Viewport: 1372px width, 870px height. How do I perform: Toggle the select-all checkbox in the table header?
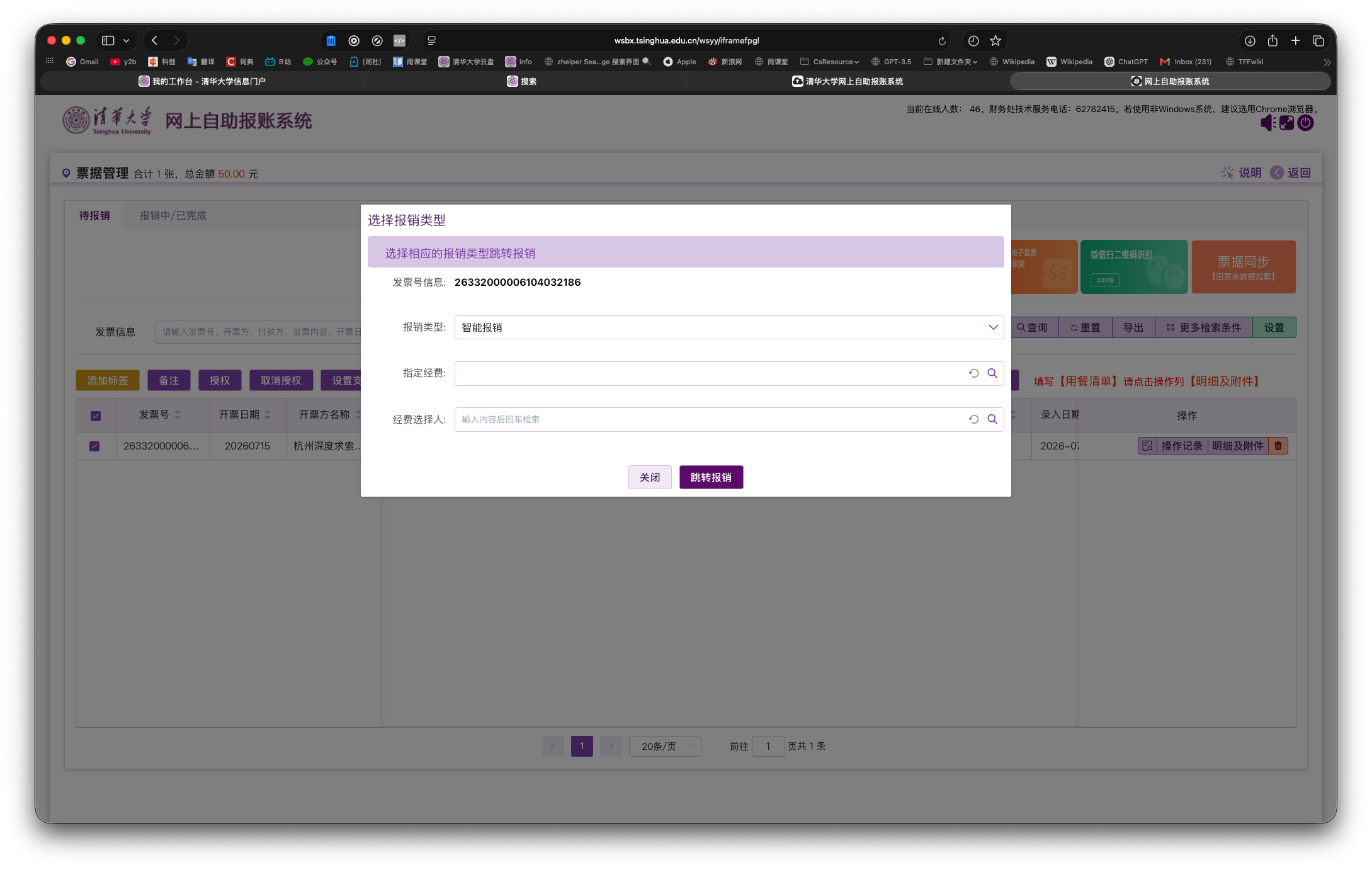point(96,415)
